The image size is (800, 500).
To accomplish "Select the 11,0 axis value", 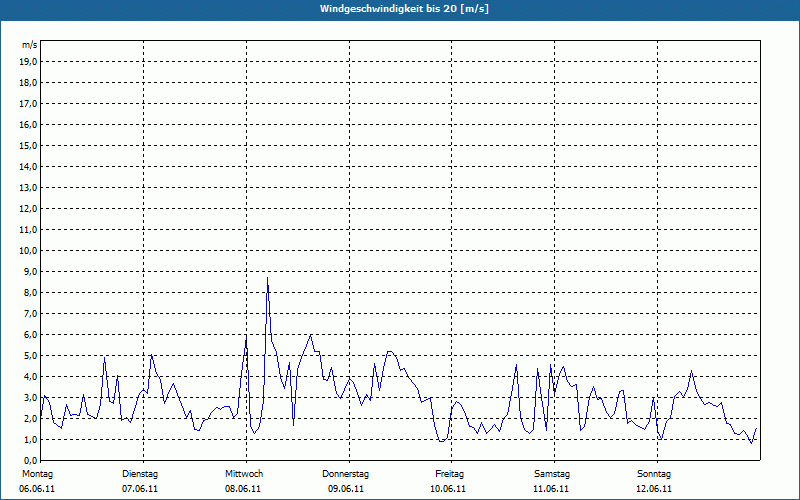I will click(28, 230).
